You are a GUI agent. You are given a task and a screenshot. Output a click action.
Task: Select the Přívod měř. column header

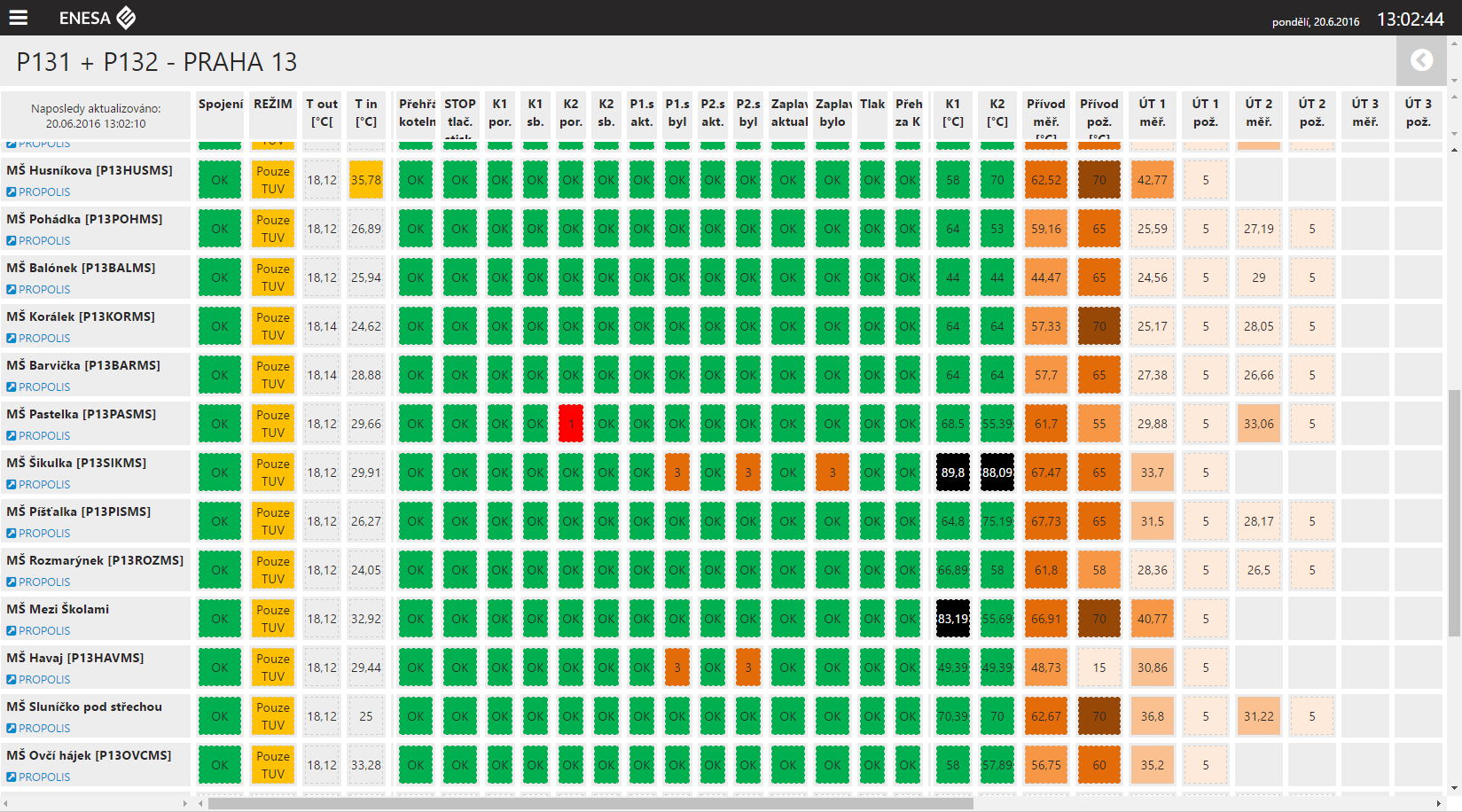pyautogui.click(x=1046, y=115)
